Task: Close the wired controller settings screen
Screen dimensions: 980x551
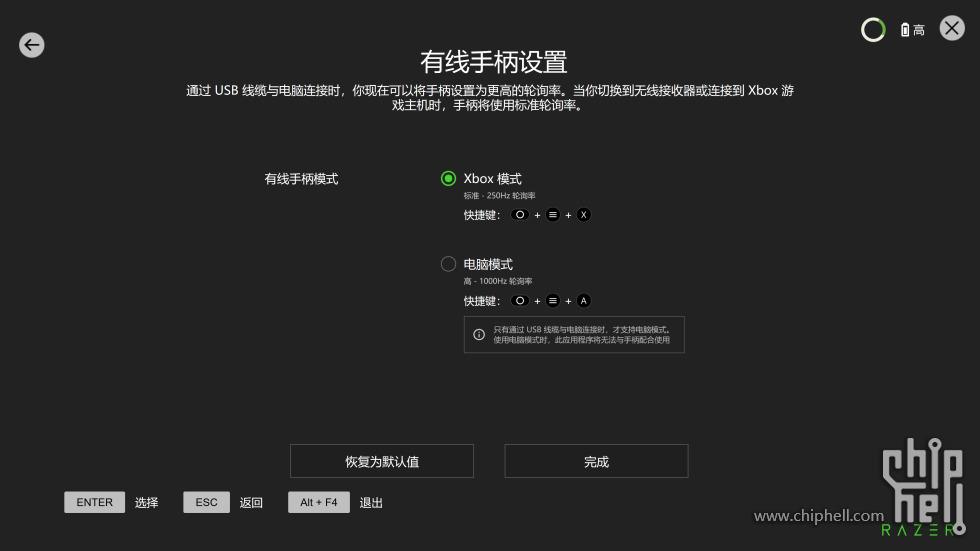Action: pos(952,28)
